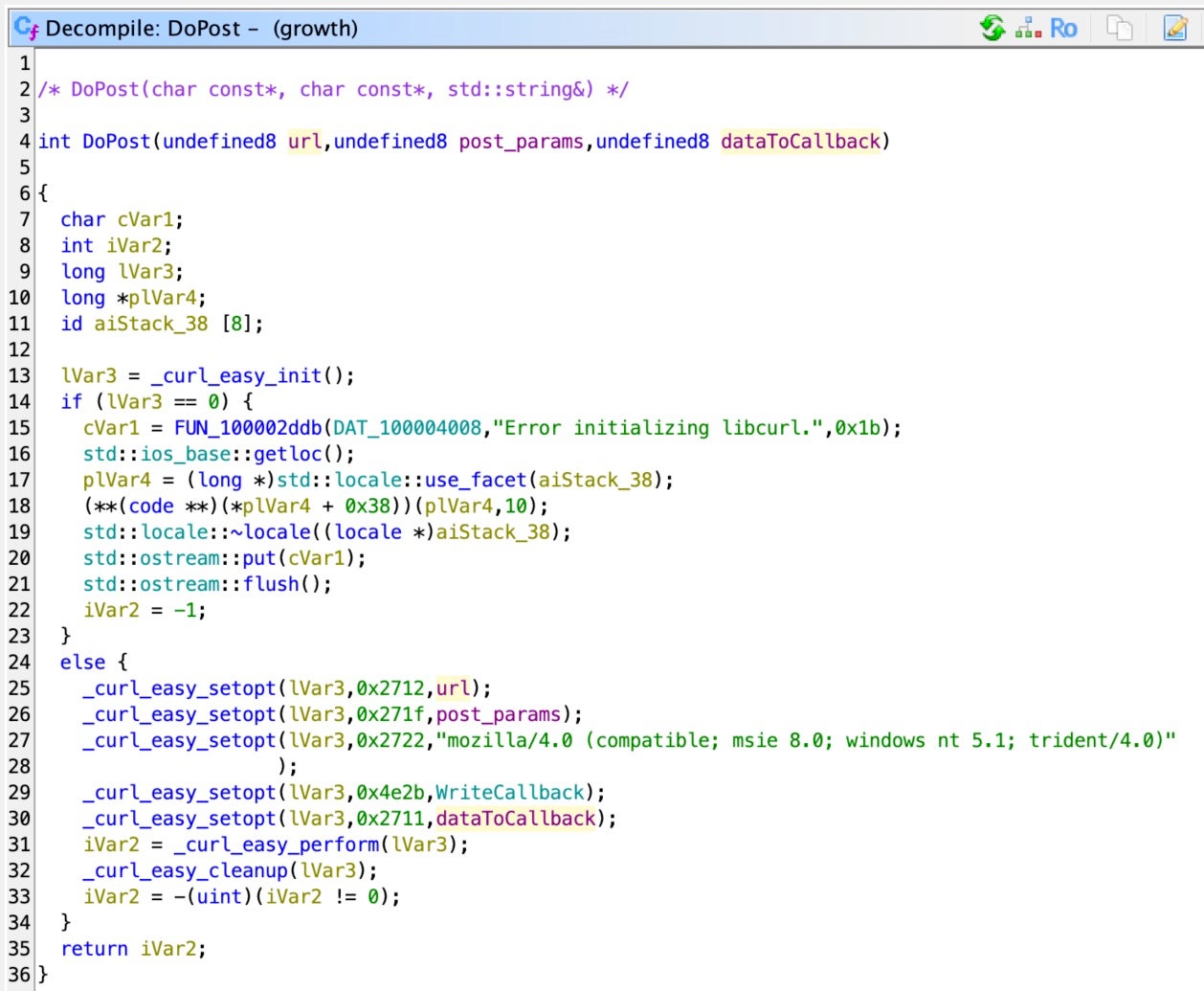The height and width of the screenshot is (991, 1204).
Task: Click the _curl_easy_perform call
Action: pos(277,845)
